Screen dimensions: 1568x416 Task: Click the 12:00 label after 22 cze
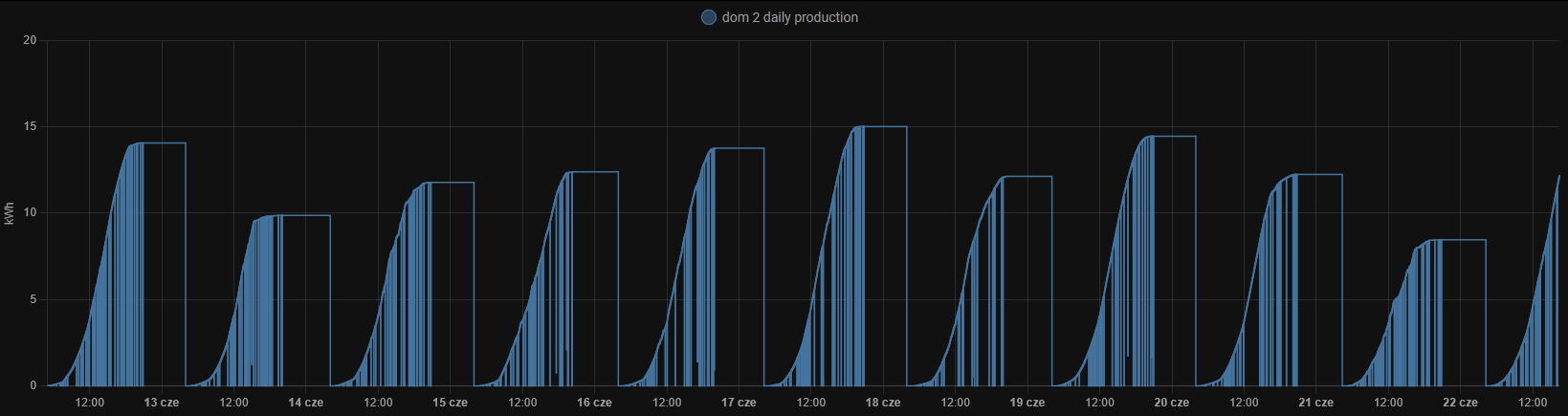point(1533,403)
